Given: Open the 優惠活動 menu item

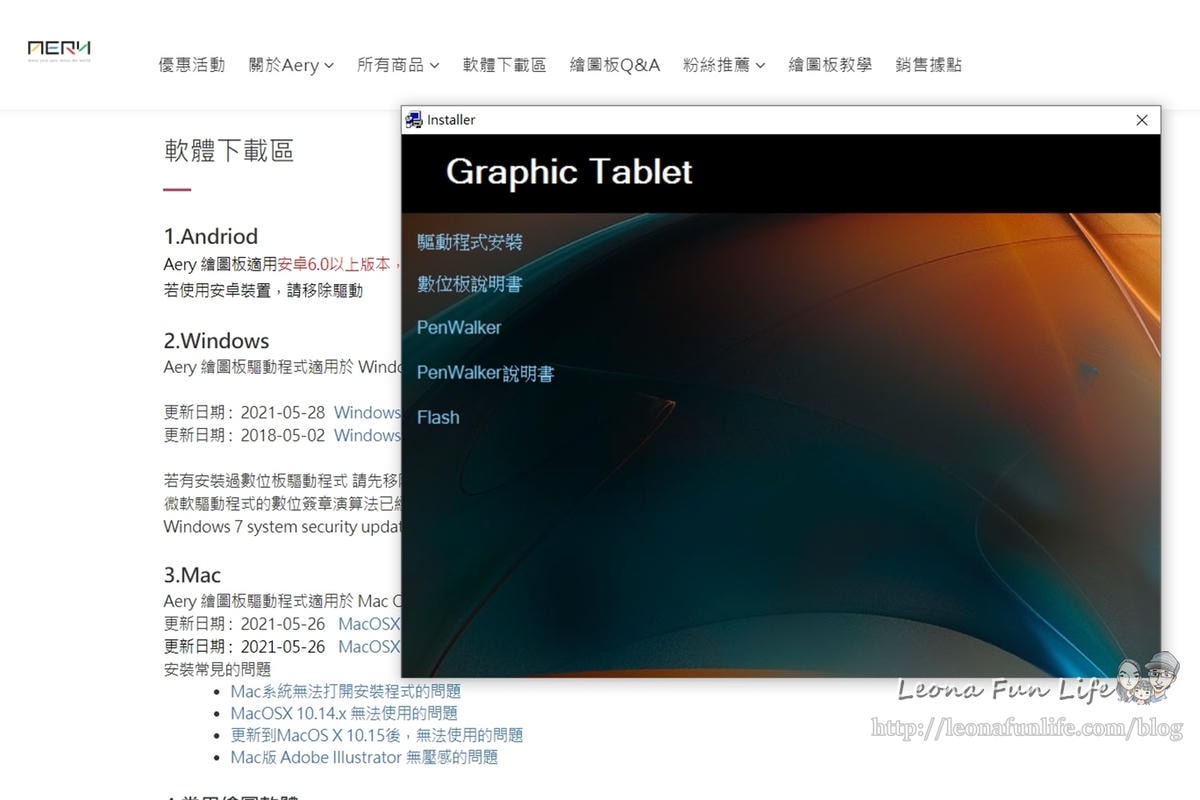Looking at the screenshot, I should [191, 65].
